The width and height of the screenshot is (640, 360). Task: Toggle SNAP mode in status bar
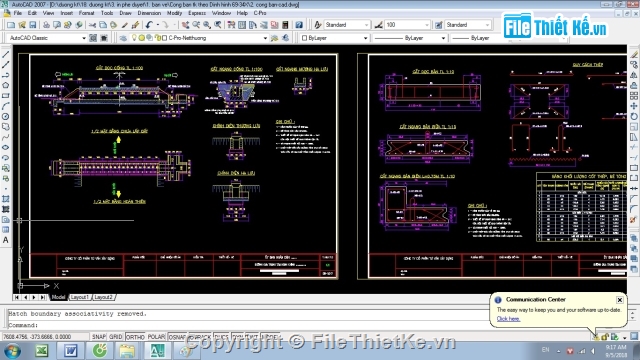pos(99,337)
